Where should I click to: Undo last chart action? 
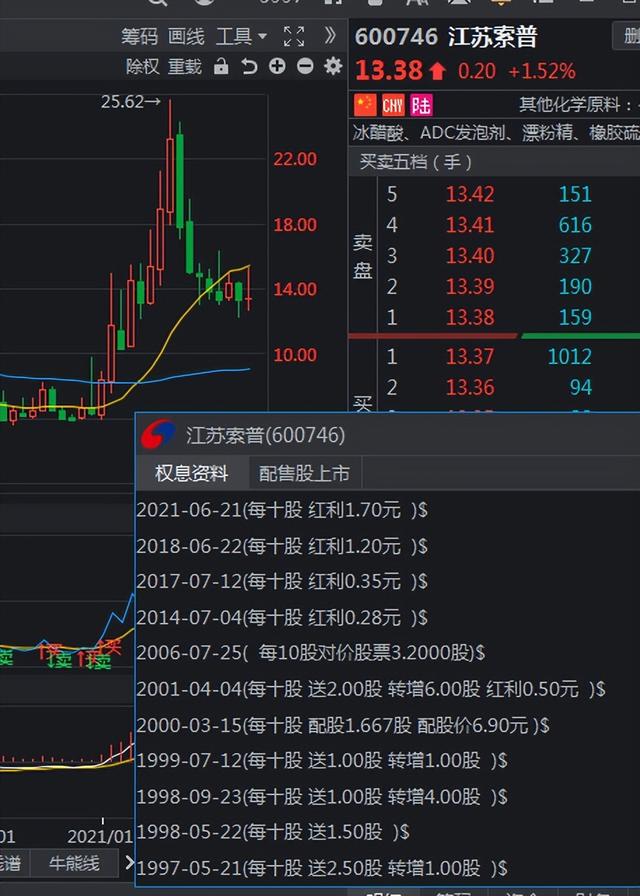[249, 67]
